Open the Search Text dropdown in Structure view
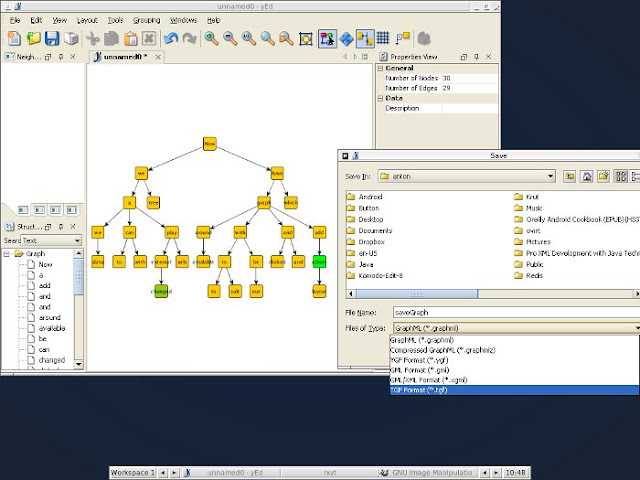 click(x=77, y=241)
